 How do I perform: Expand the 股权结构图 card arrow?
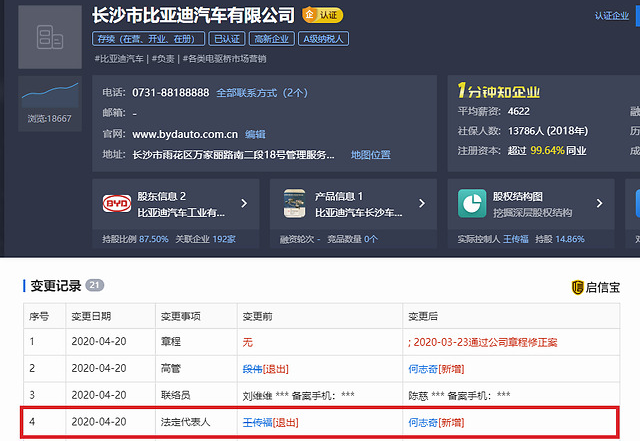click(x=599, y=204)
